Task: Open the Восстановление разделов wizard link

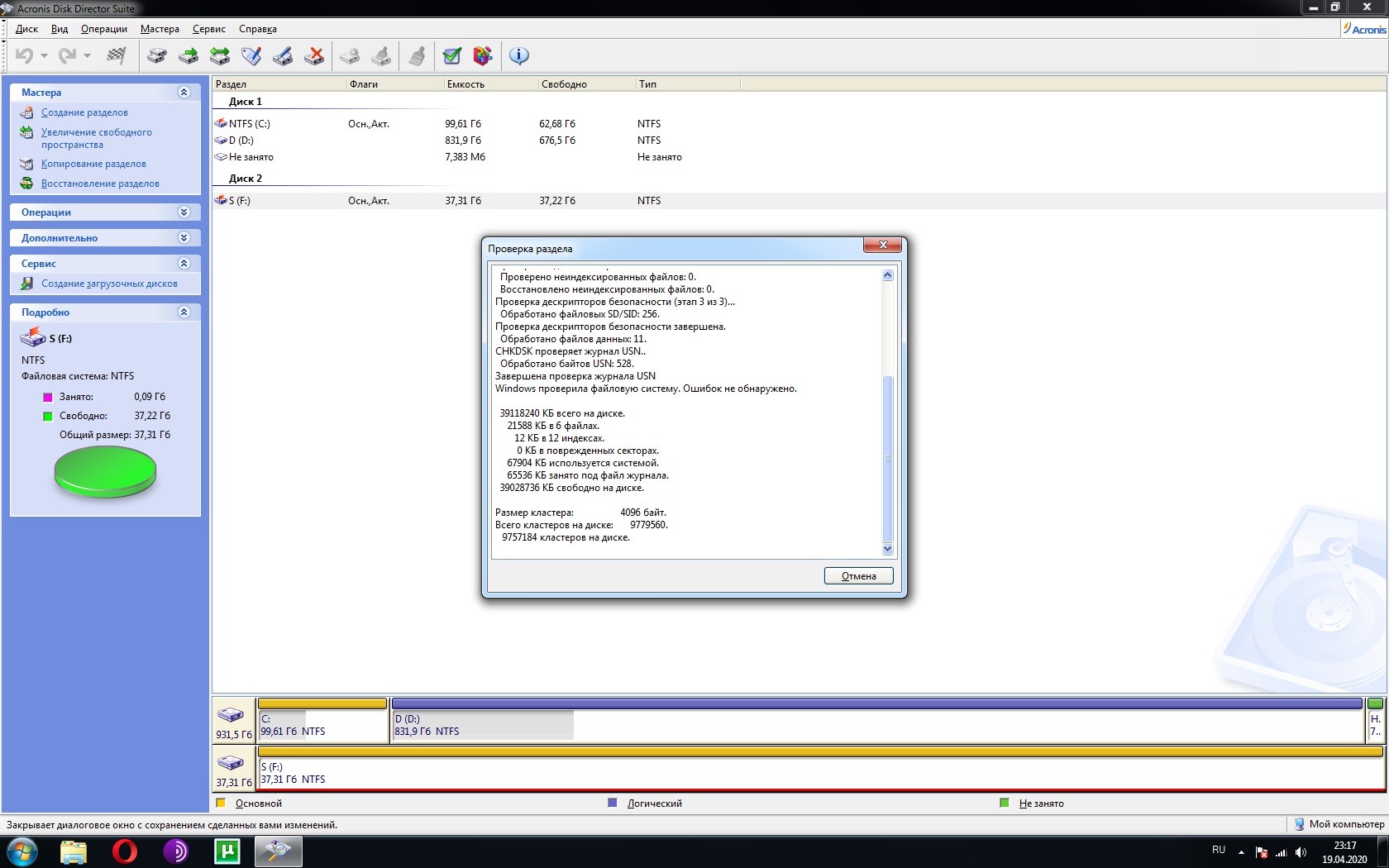Action: 100,184
